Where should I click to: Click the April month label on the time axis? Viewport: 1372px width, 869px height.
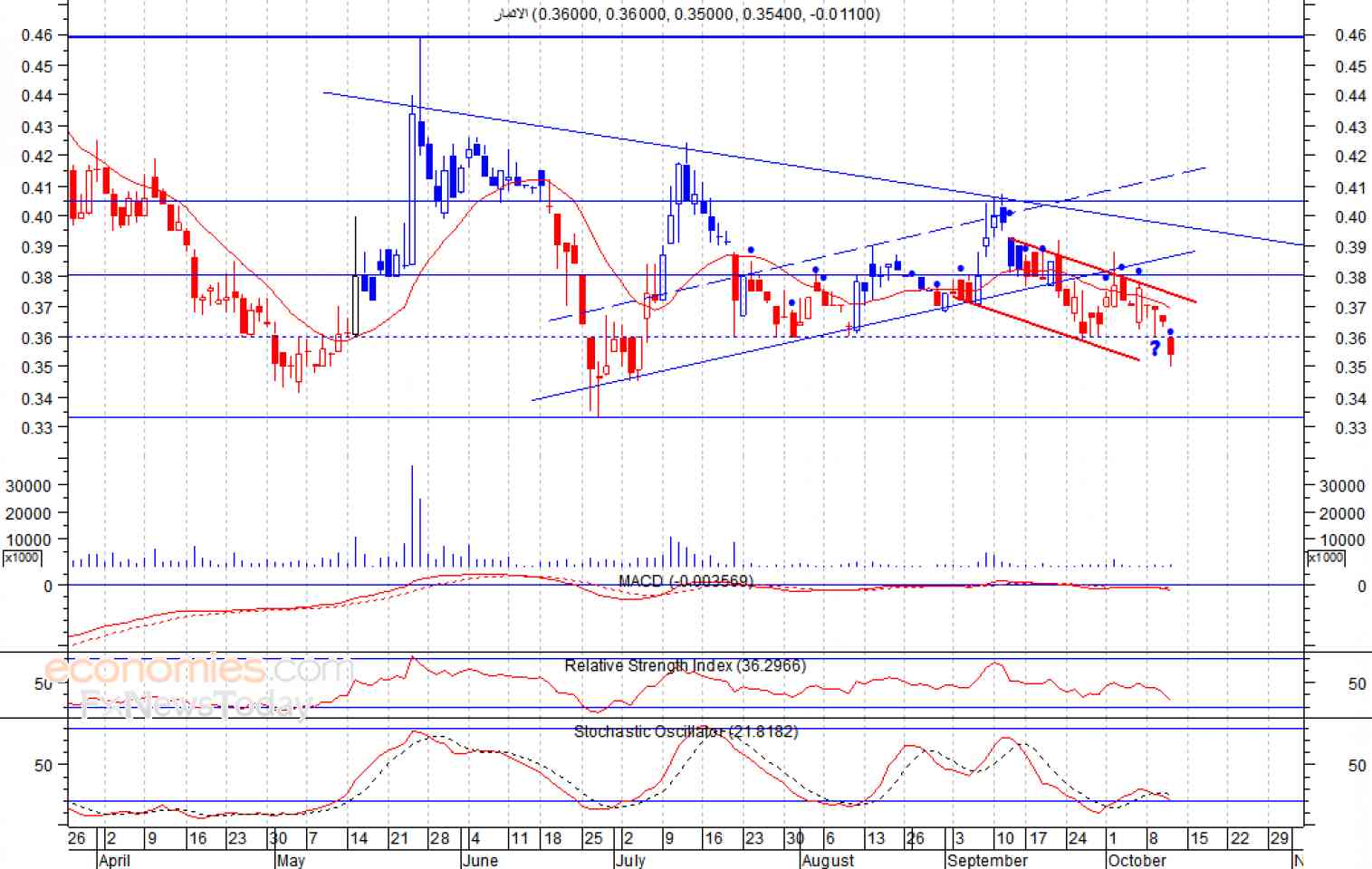pyautogui.click(x=114, y=860)
